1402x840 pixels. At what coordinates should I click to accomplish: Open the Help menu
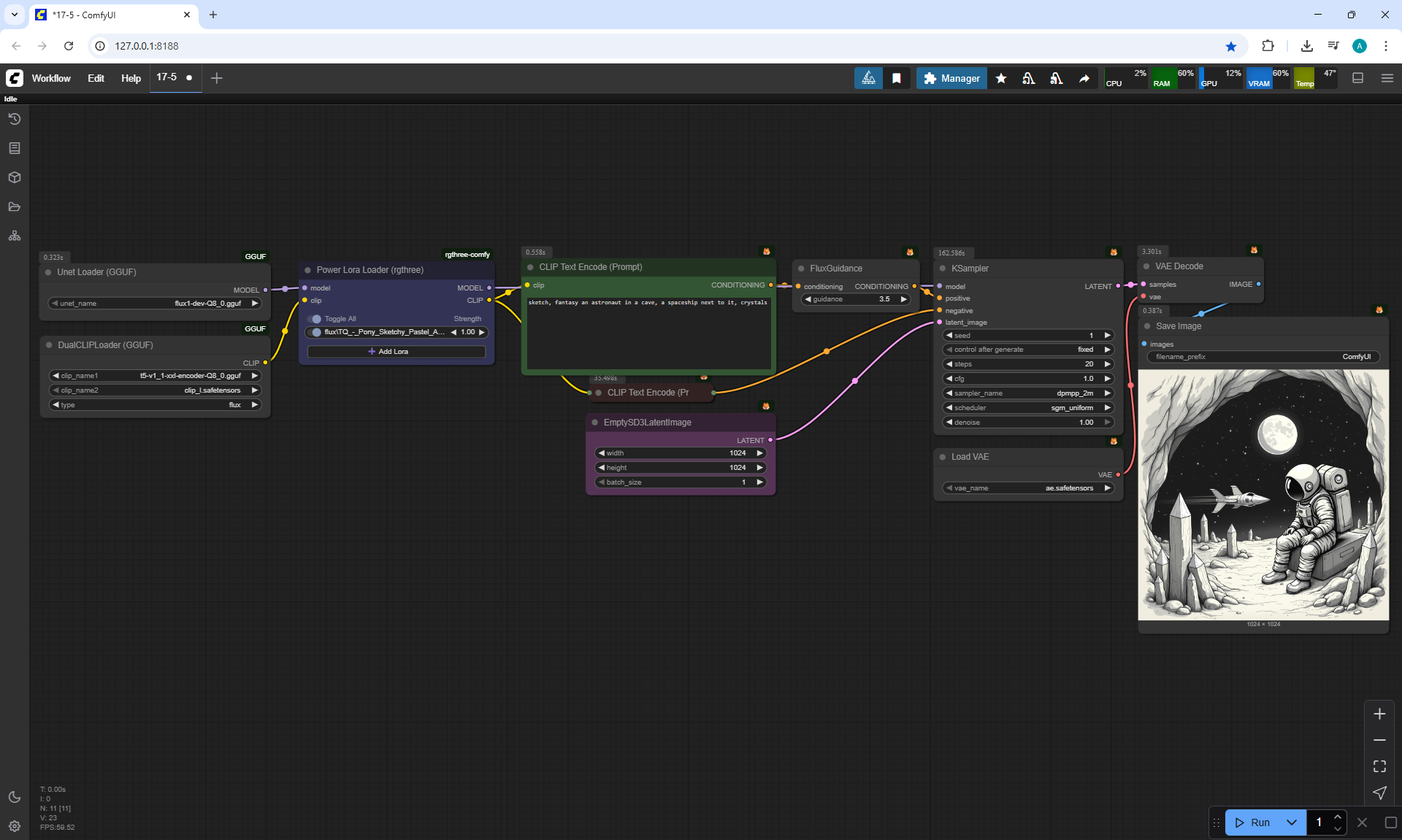point(131,78)
